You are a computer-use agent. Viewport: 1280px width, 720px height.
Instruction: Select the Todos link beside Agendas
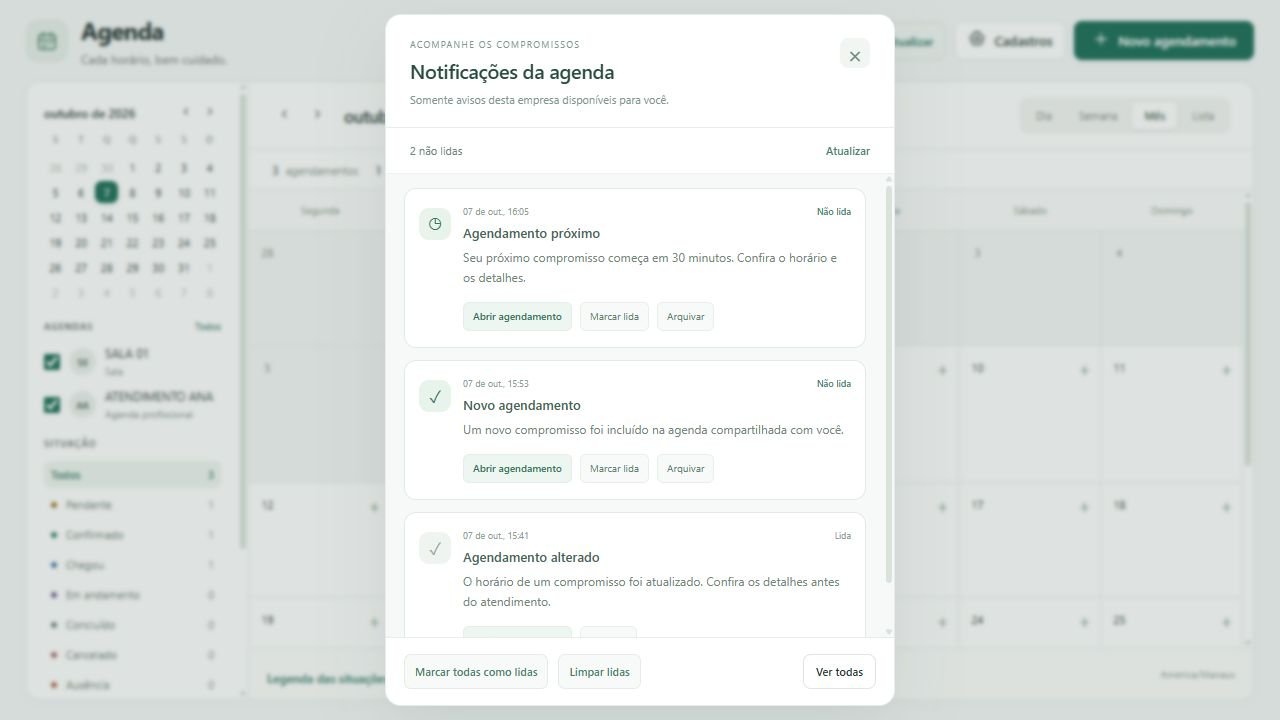pyautogui.click(x=208, y=327)
